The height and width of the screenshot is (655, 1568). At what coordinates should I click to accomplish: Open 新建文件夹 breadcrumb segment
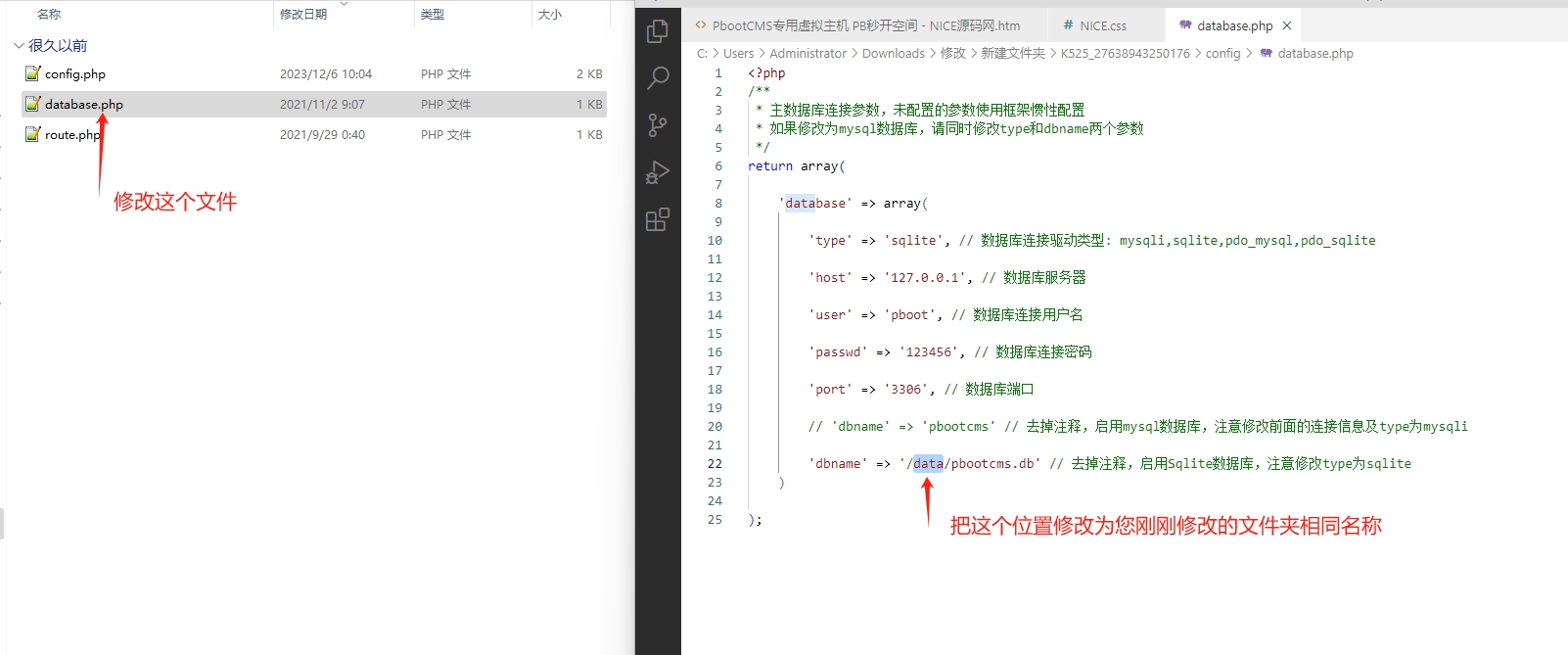[1013, 53]
